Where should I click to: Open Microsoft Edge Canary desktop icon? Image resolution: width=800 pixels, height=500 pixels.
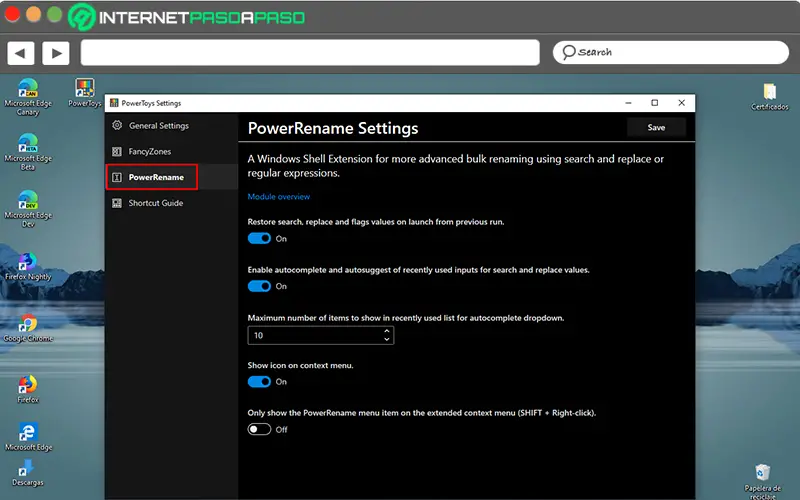click(27, 89)
